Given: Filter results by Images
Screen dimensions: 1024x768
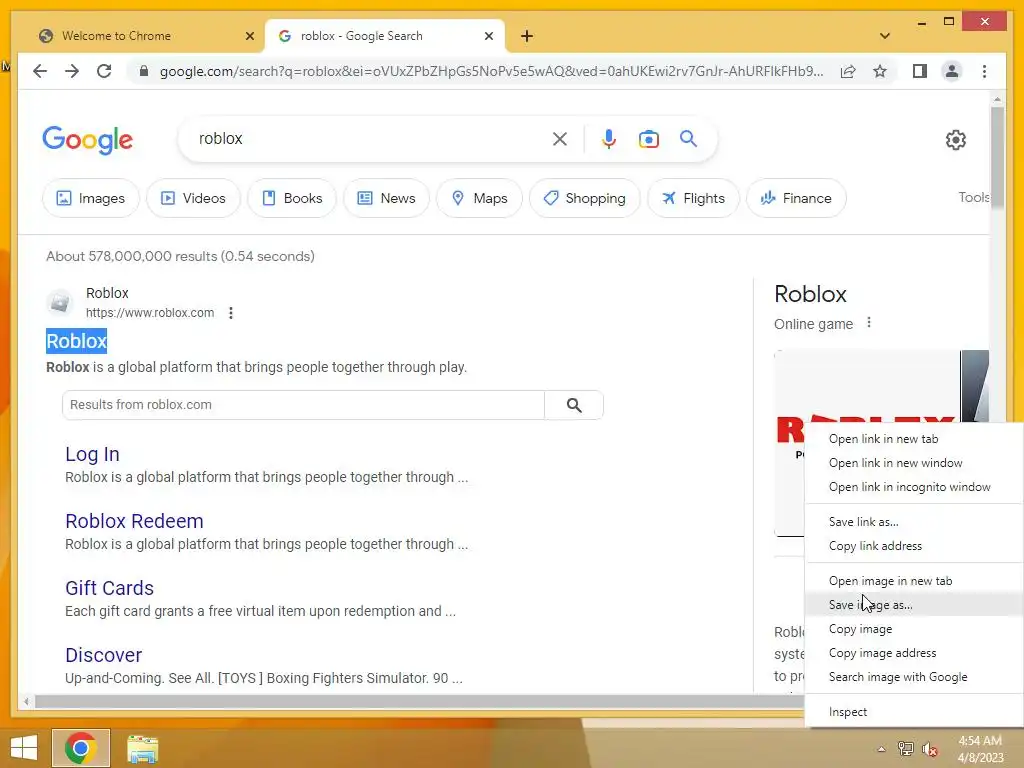Looking at the screenshot, I should pyautogui.click(x=91, y=198).
